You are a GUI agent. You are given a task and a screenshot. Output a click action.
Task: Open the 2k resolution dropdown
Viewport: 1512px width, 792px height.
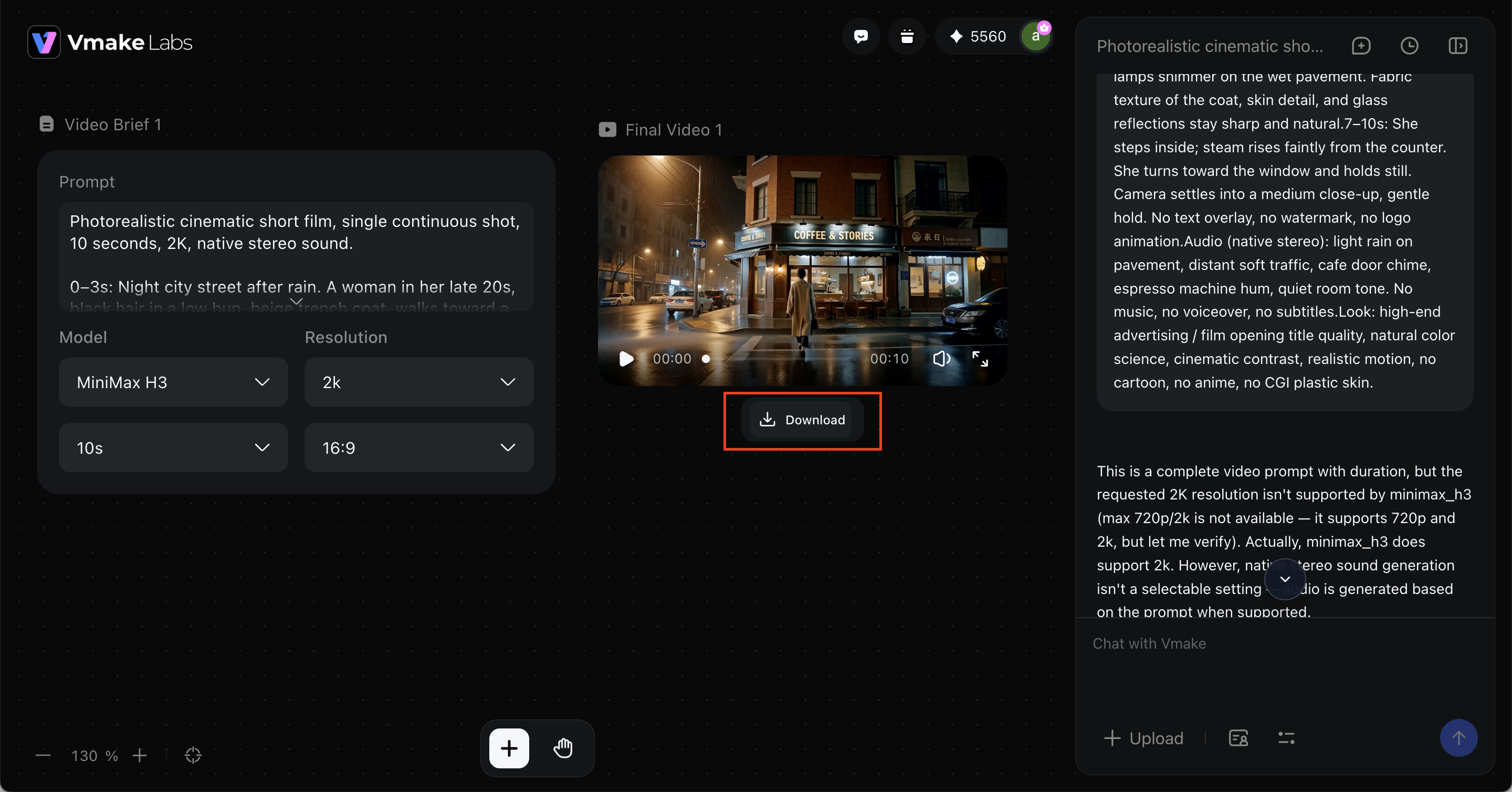[419, 382]
